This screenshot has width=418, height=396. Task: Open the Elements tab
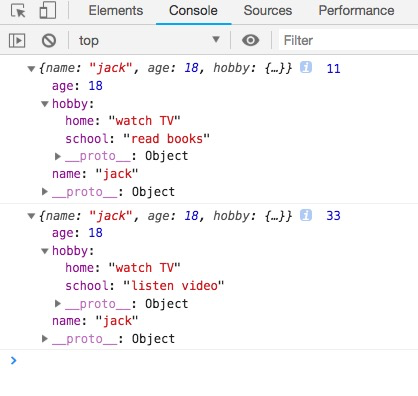coord(116,10)
